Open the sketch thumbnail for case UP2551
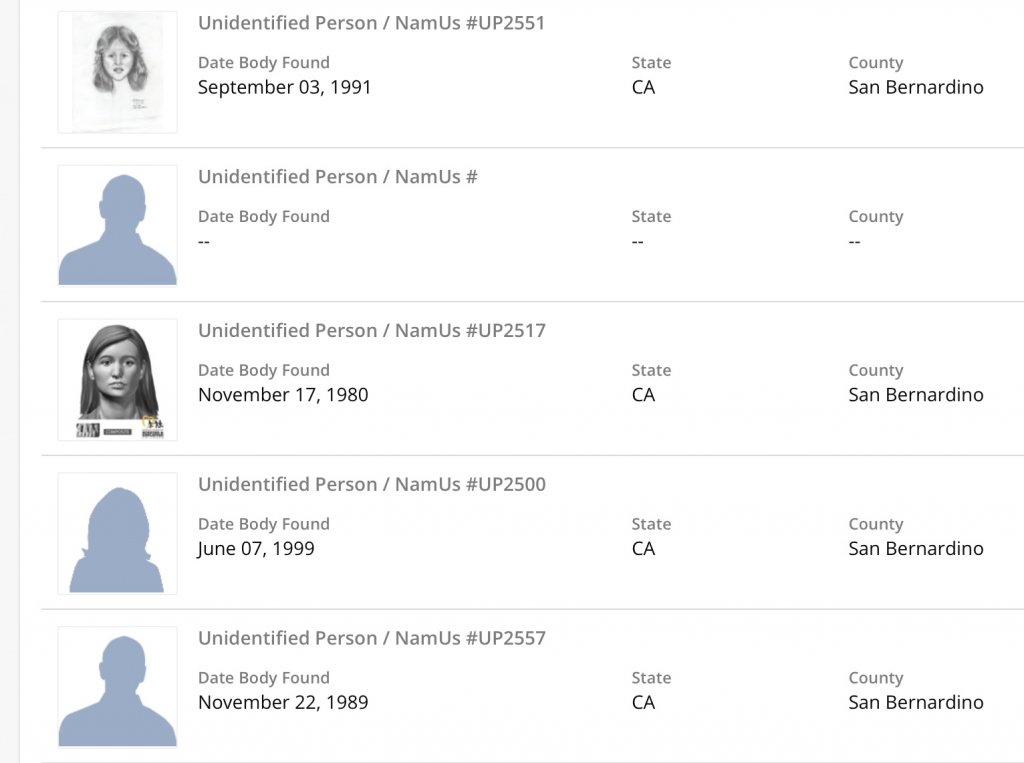 pyautogui.click(x=117, y=72)
